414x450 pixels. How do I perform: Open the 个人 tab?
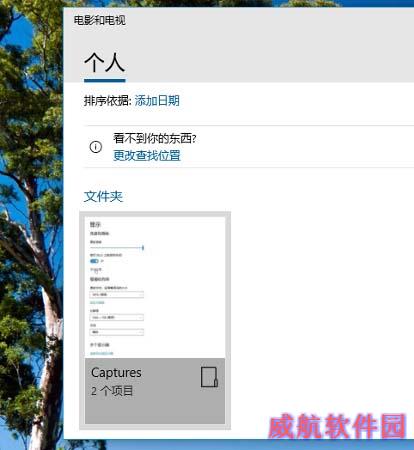click(x=105, y=62)
